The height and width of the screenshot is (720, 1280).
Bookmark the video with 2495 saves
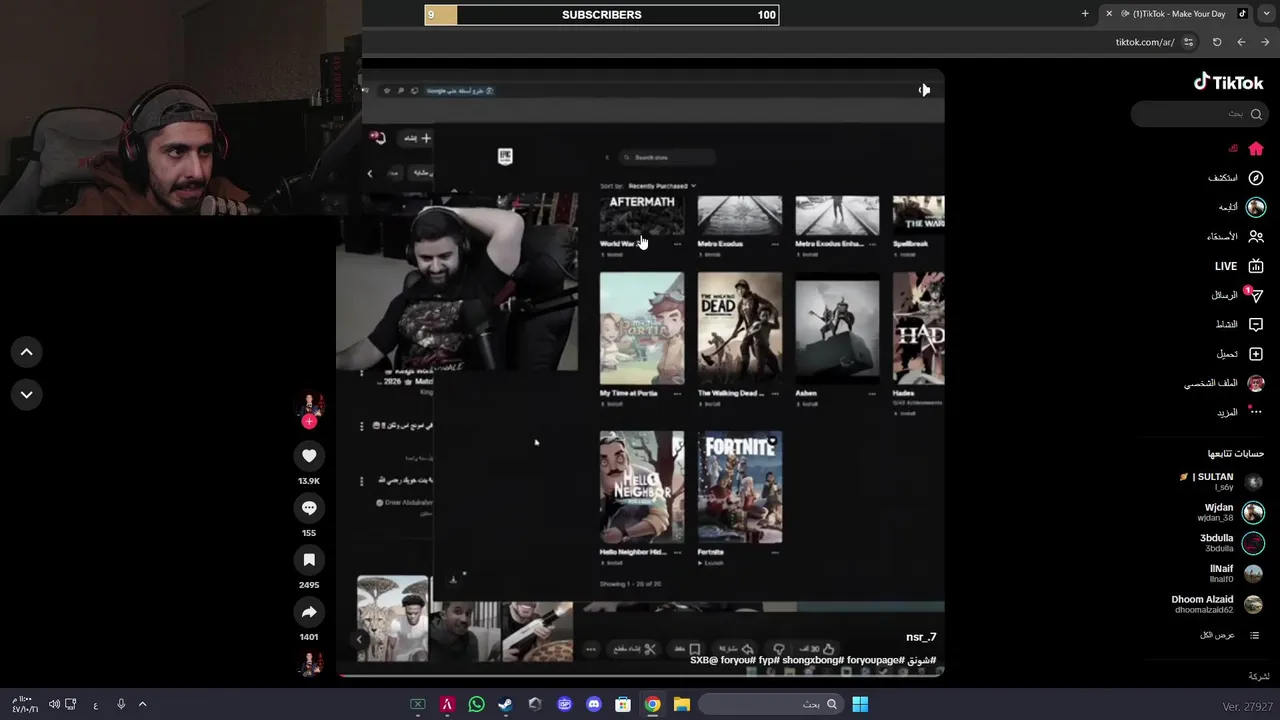[x=309, y=560]
